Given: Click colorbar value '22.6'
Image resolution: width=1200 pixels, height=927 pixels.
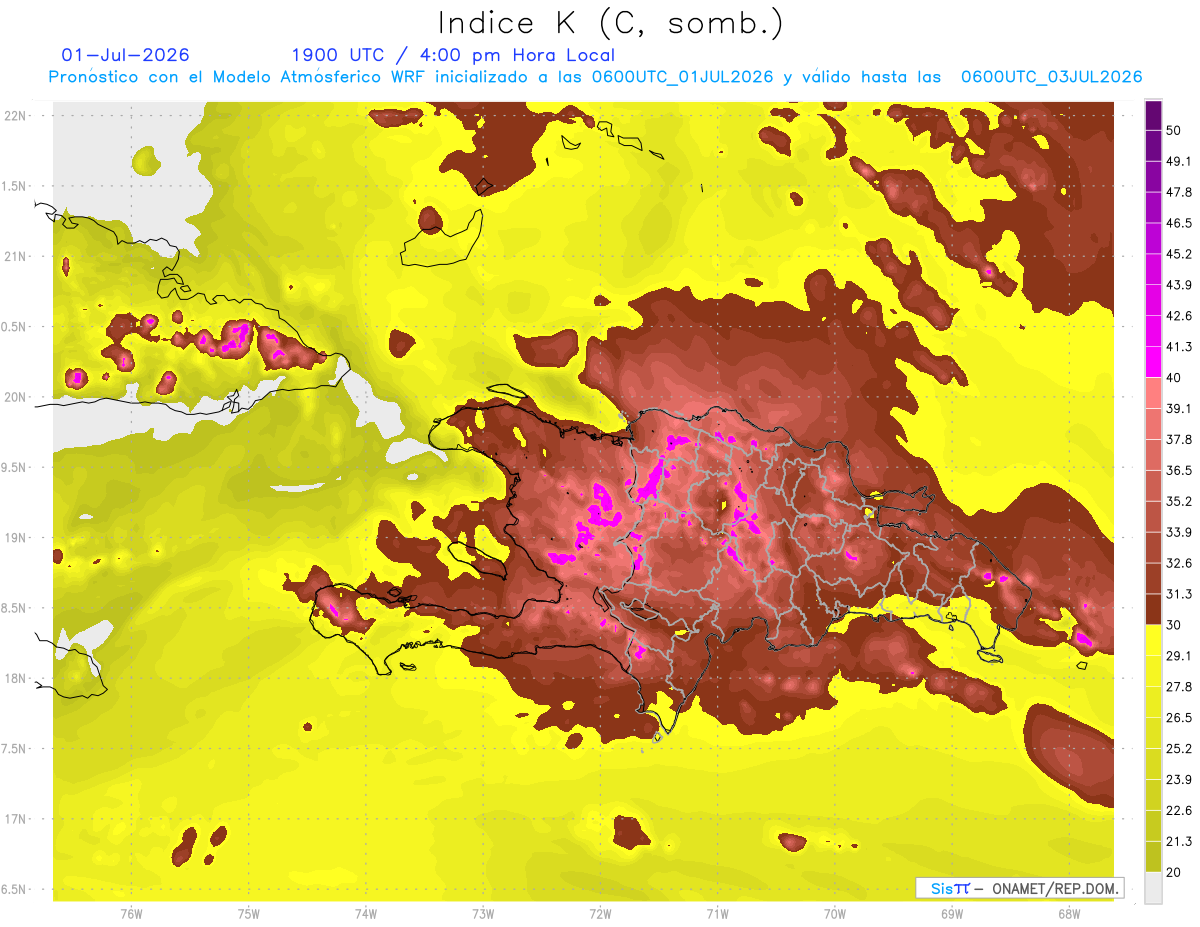Looking at the screenshot, I should pyautogui.click(x=1178, y=811).
